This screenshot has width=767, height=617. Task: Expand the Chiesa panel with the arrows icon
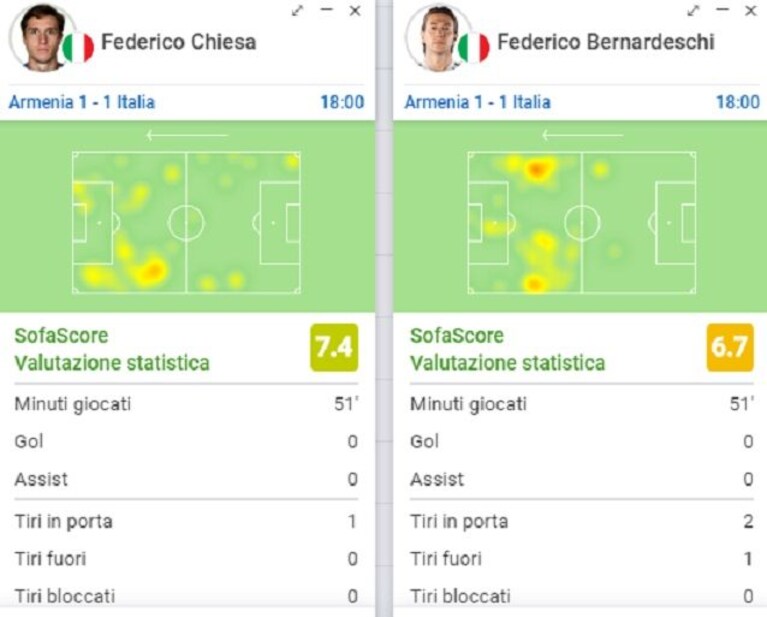coord(297,11)
